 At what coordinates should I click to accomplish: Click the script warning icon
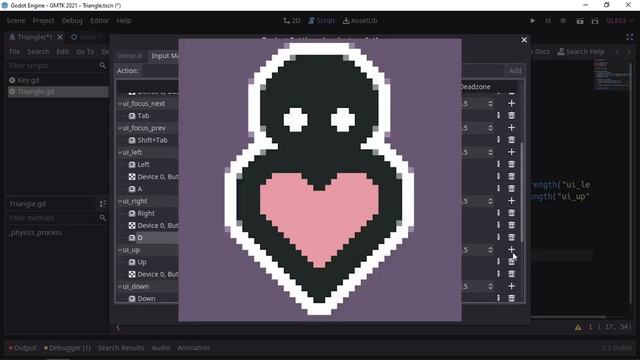click(578, 327)
